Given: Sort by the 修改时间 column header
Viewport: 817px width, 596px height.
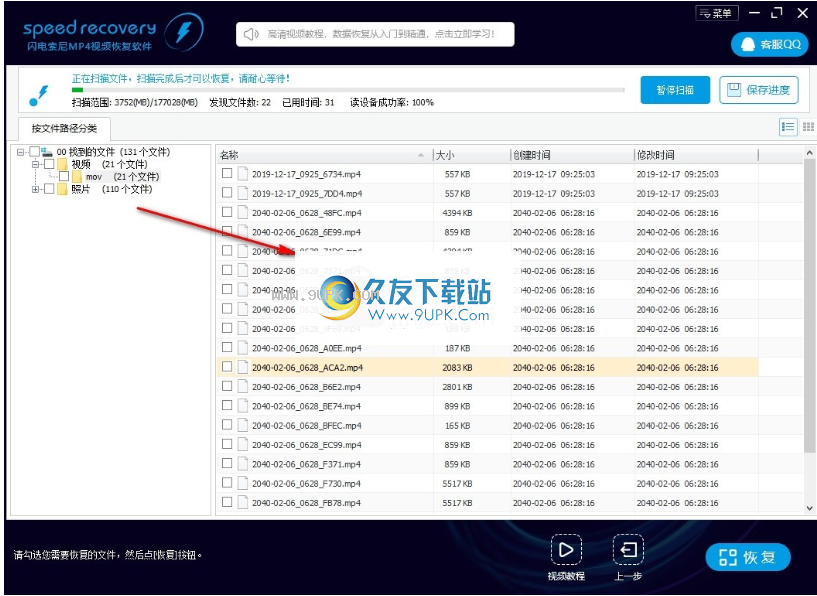Looking at the screenshot, I should click(697, 155).
